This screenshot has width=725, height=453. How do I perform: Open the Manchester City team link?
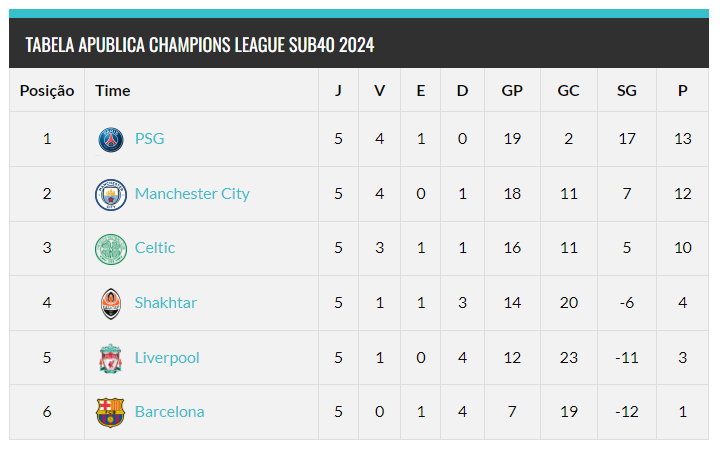click(x=192, y=194)
